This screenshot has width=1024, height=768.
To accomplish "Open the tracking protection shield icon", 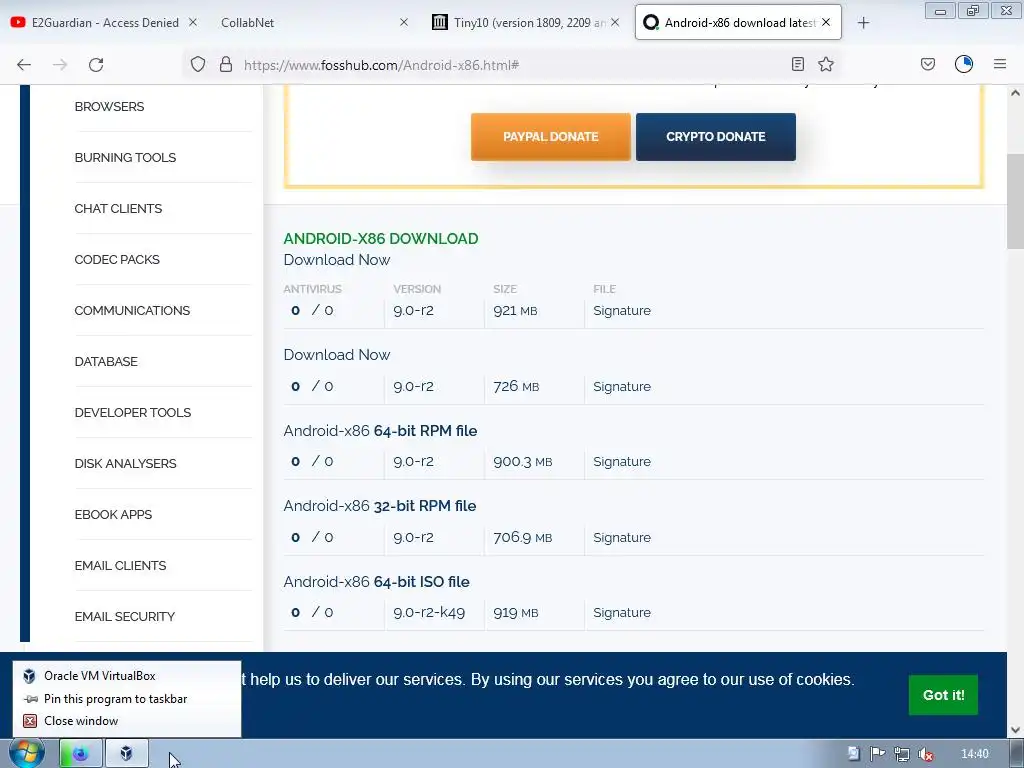I will coord(198,64).
